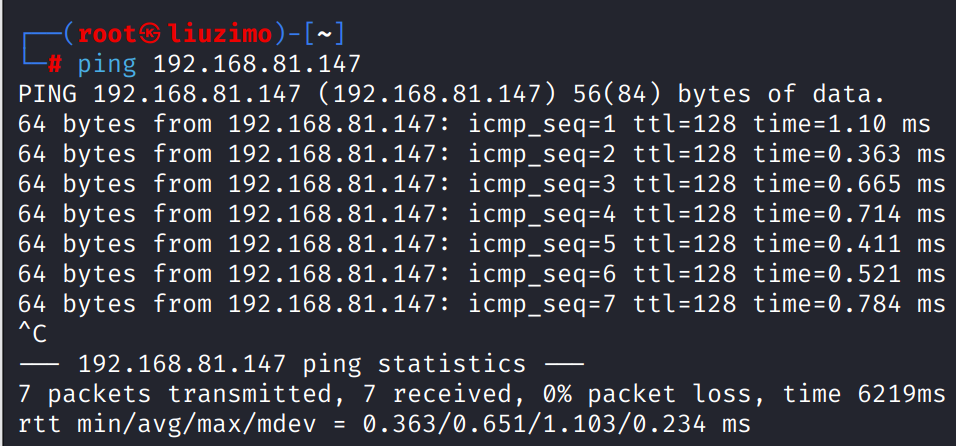Click the Kali skull icon in prompt
The image size is (956, 446).
(x=150, y=34)
